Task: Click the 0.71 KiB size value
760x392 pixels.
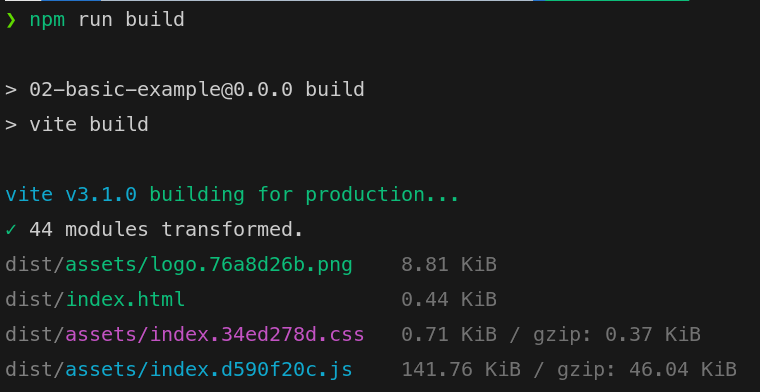Action: 449,334
